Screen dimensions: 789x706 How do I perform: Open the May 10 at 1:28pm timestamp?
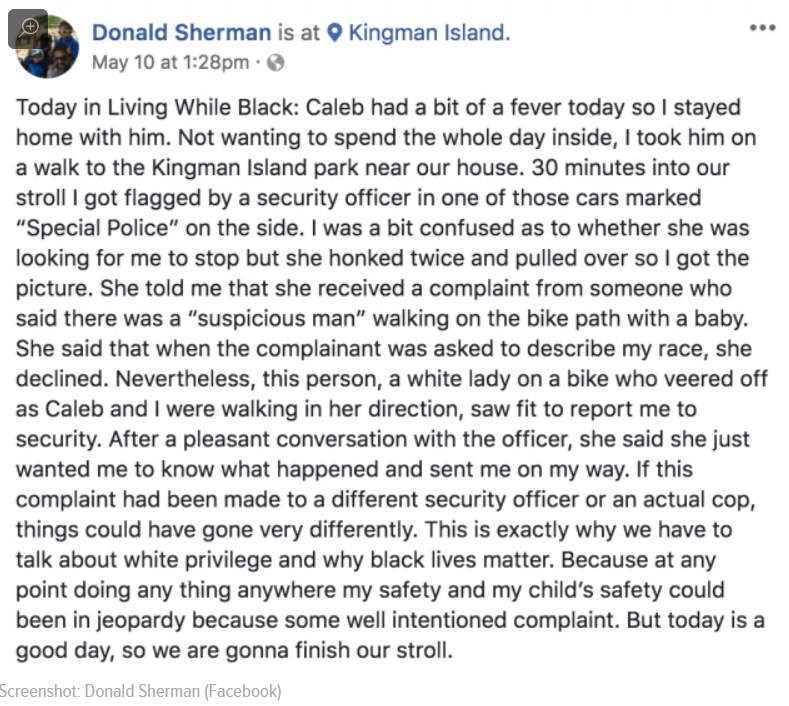point(171,63)
